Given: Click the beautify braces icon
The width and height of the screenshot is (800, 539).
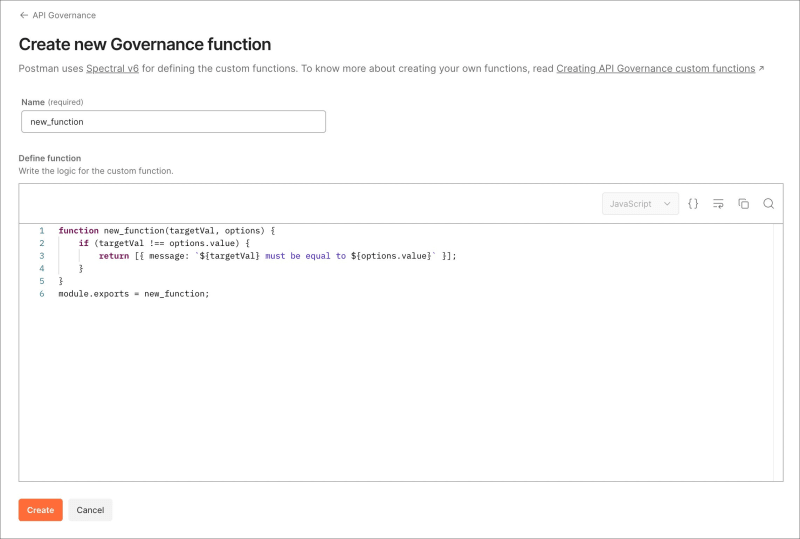Looking at the screenshot, I should [693, 204].
